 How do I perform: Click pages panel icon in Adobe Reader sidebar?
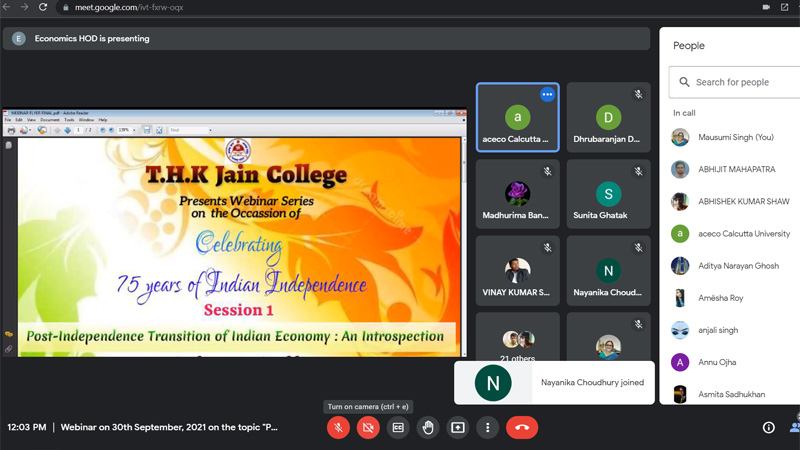[9, 145]
